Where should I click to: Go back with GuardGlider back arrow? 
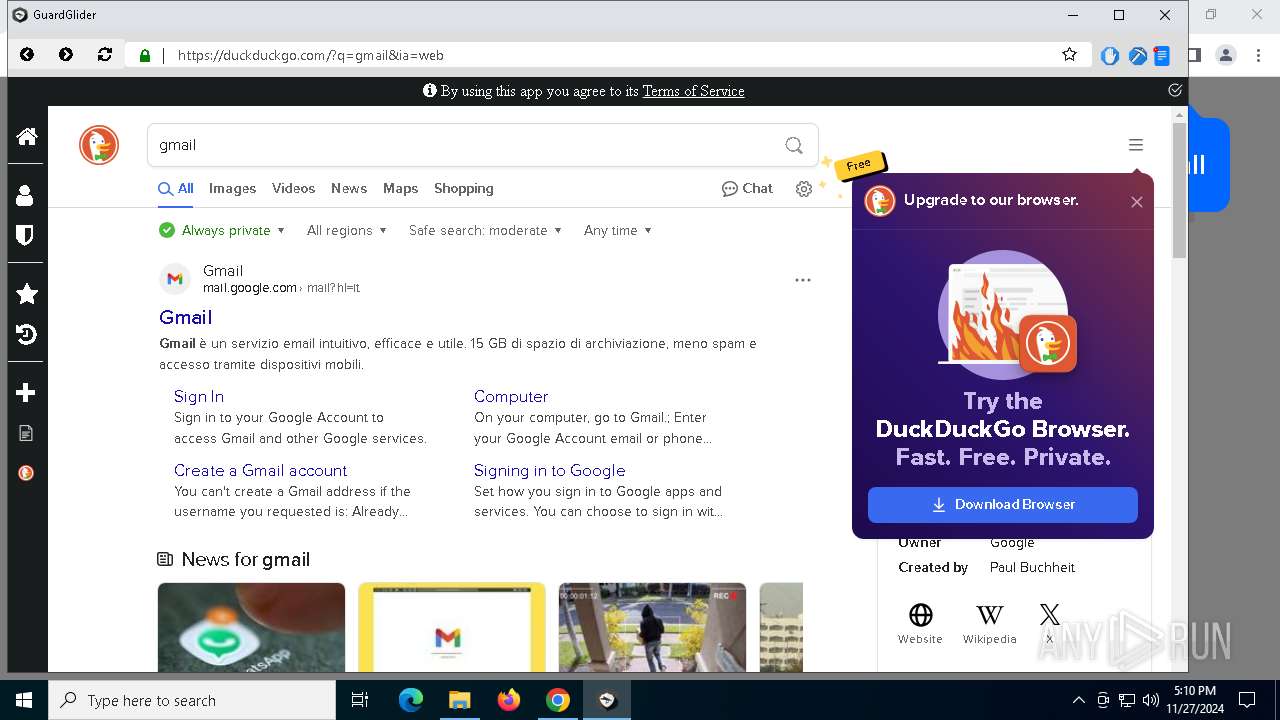tap(27, 55)
